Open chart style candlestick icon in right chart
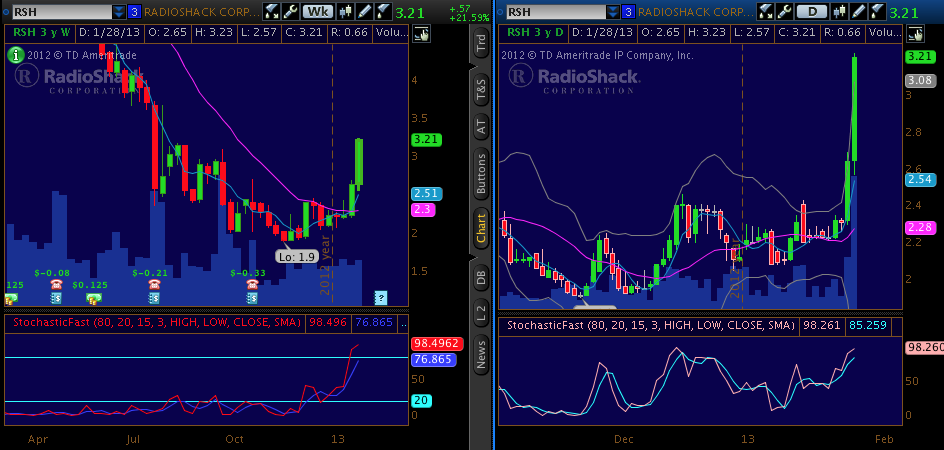The image size is (944, 450). pos(839,11)
